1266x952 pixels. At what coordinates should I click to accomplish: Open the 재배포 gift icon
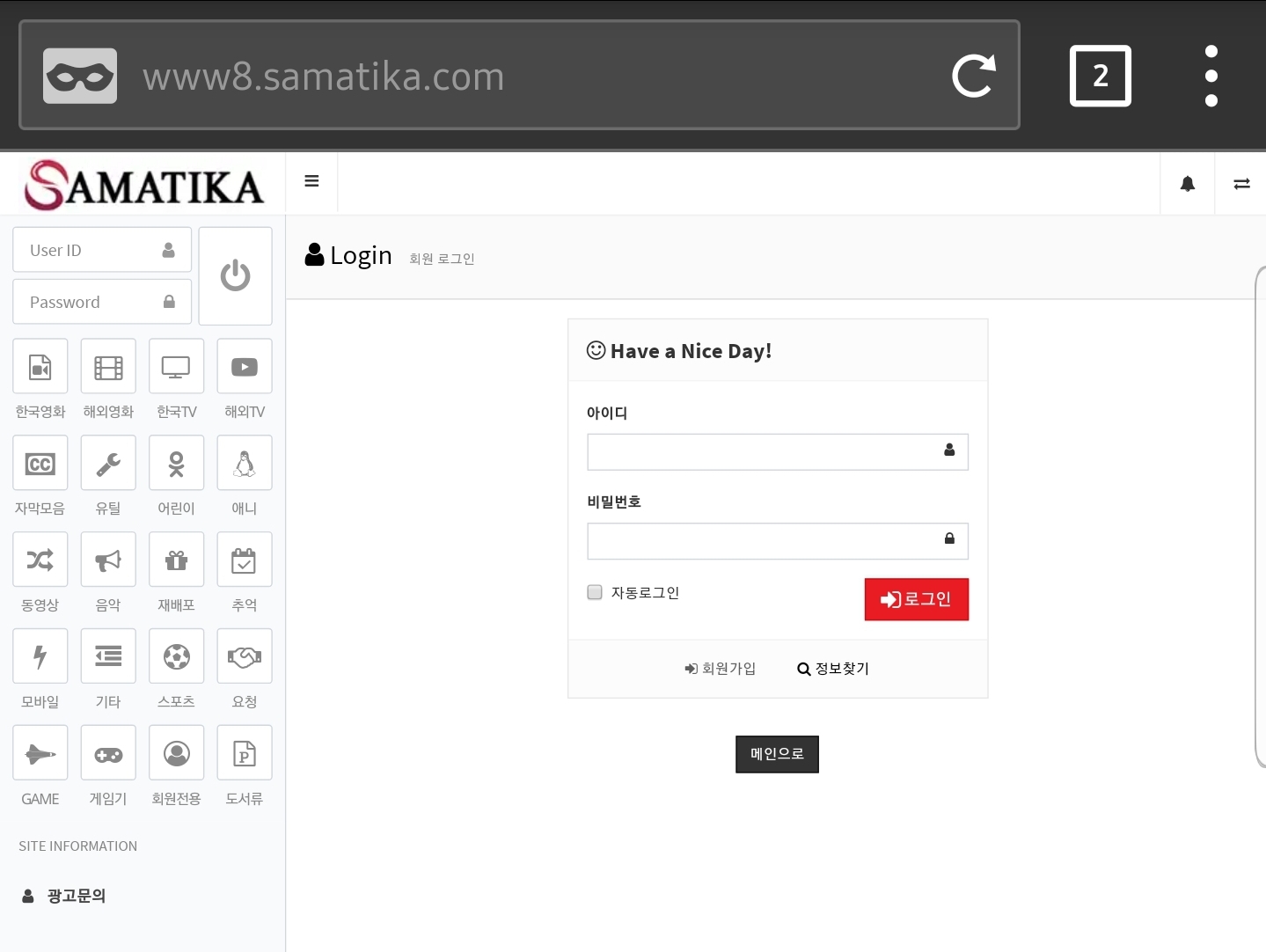click(x=176, y=560)
